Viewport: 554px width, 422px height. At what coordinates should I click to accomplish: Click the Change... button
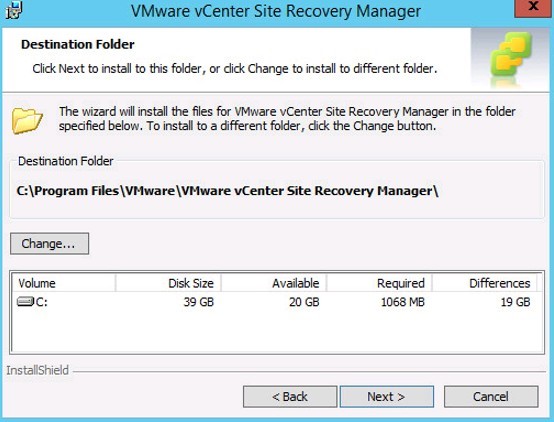tap(49, 243)
